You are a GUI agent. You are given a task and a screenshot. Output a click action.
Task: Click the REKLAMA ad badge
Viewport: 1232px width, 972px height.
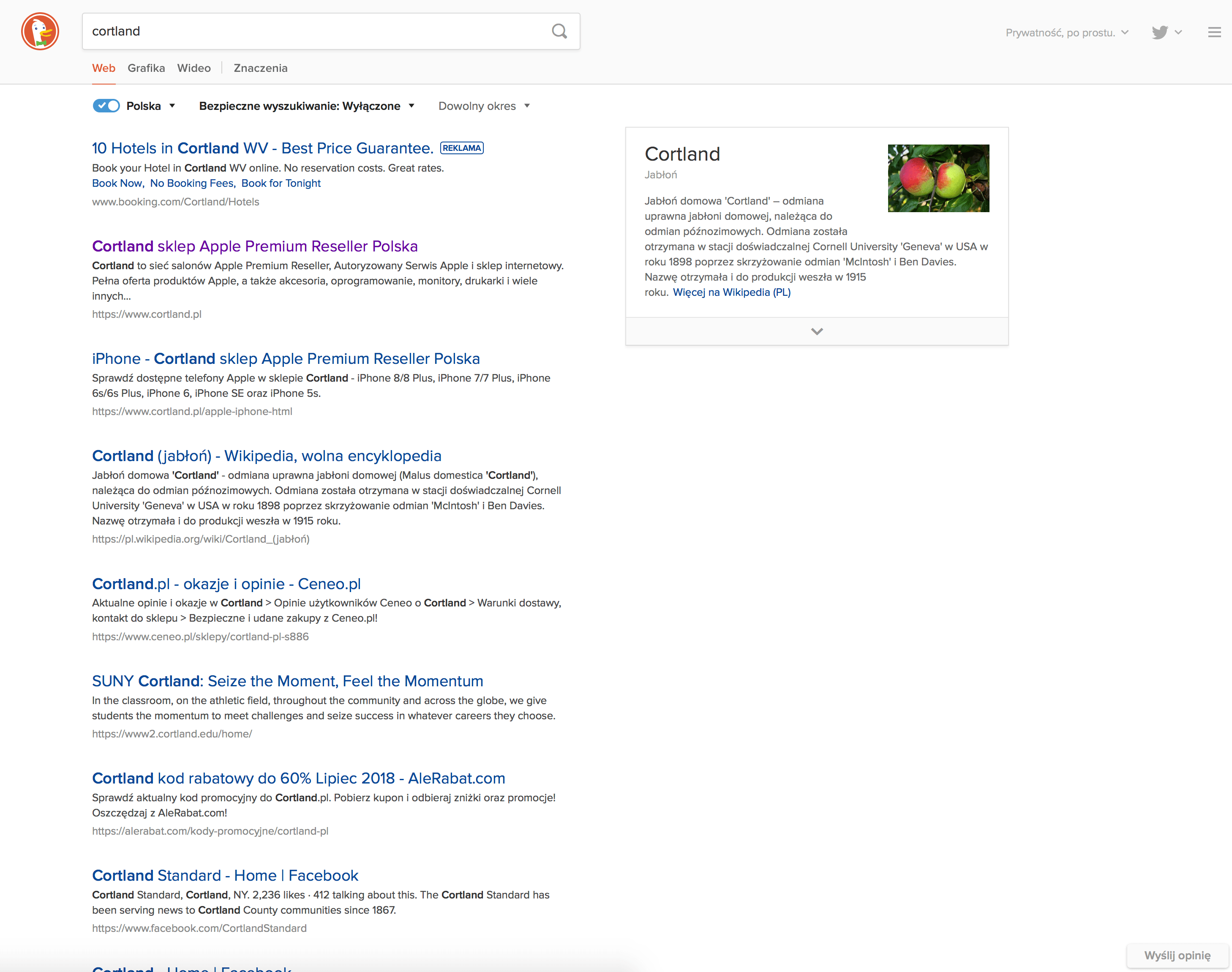(462, 148)
